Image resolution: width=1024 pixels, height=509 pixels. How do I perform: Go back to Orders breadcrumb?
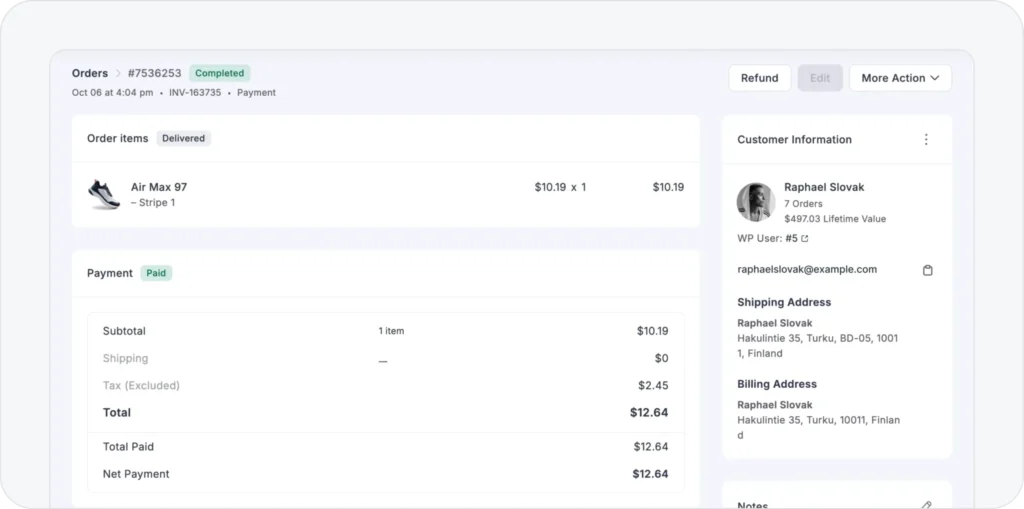click(x=89, y=73)
